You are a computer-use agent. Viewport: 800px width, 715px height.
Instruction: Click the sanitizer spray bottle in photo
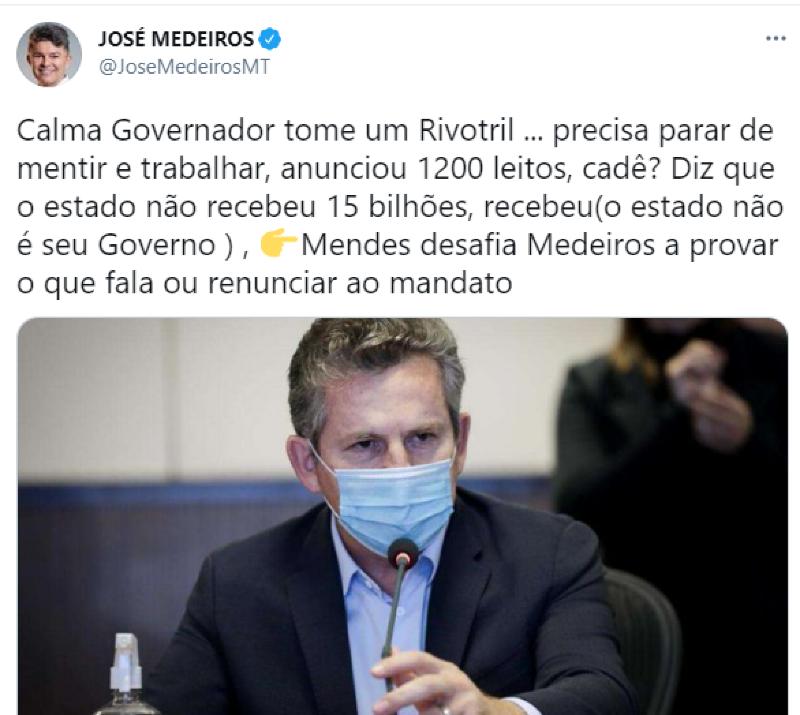tap(126, 675)
